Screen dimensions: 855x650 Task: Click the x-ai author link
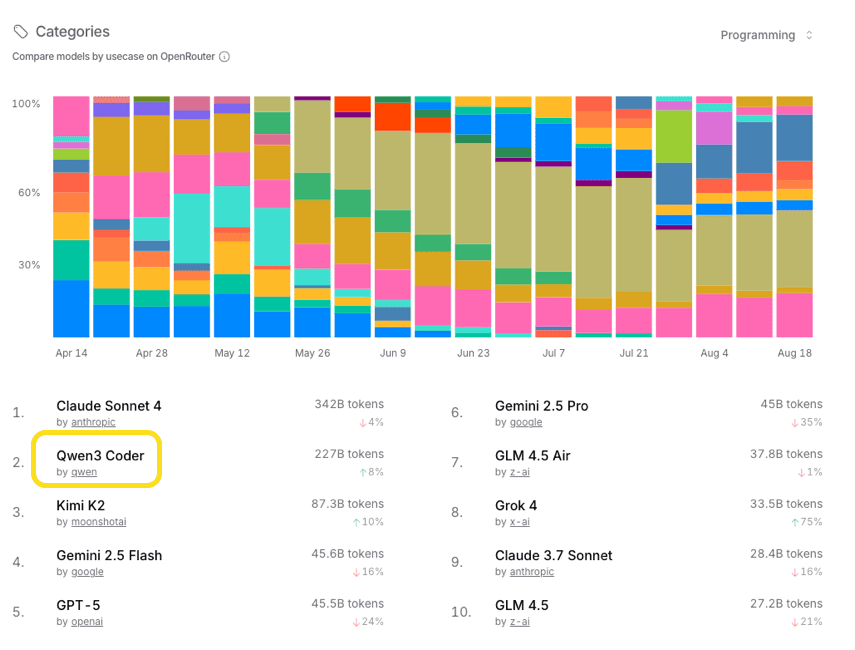pyautogui.click(x=518, y=522)
